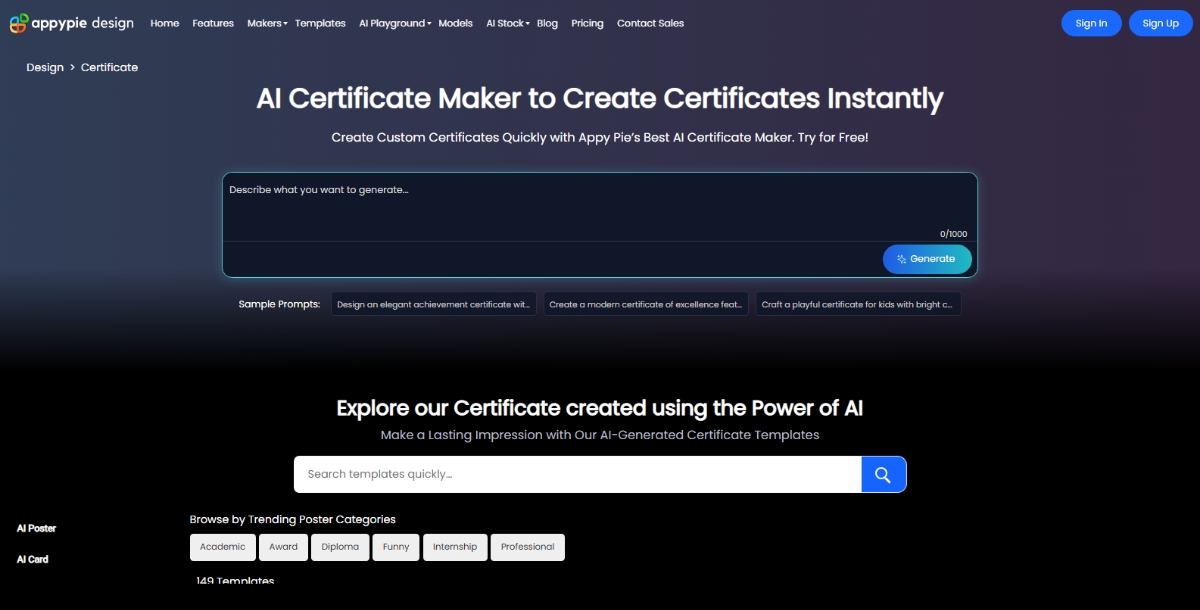Open the Templates nav item
The width and height of the screenshot is (1200, 610).
click(320, 23)
